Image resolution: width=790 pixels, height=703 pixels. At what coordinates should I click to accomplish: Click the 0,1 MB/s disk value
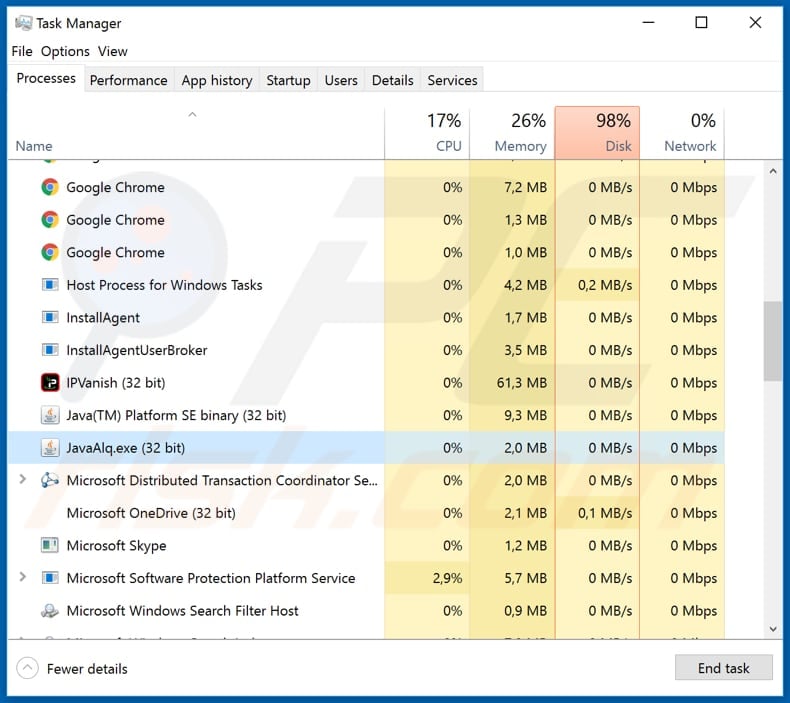(x=605, y=513)
